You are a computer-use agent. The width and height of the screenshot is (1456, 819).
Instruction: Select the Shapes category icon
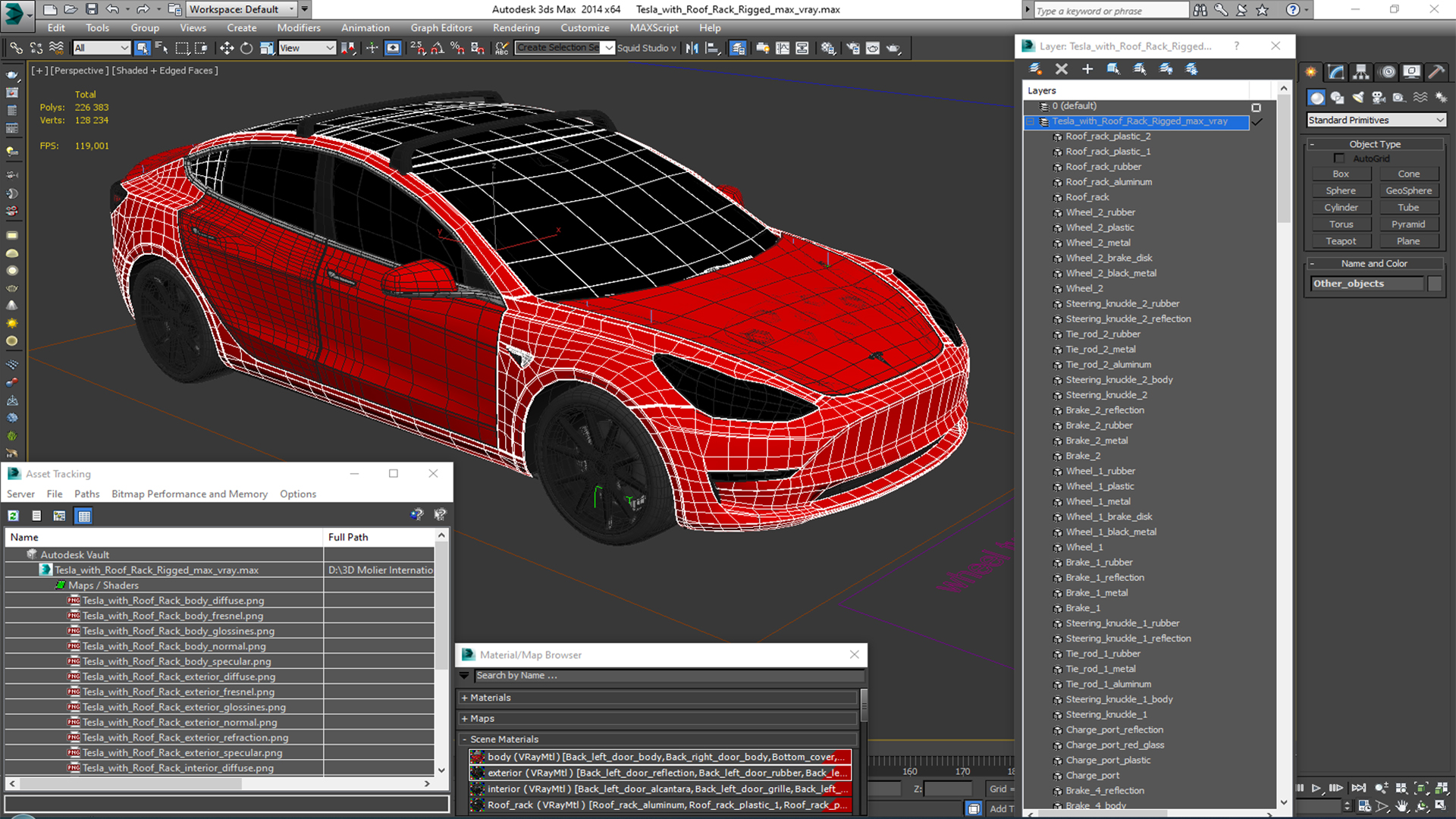click(x=1338, y=98)
